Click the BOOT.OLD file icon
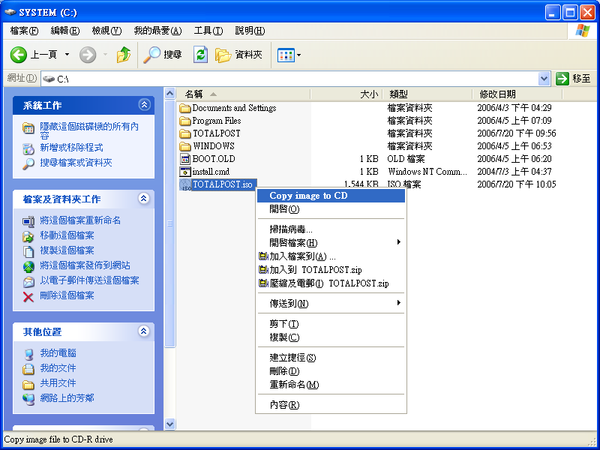 pyautogui.click(x=185, y=159)
